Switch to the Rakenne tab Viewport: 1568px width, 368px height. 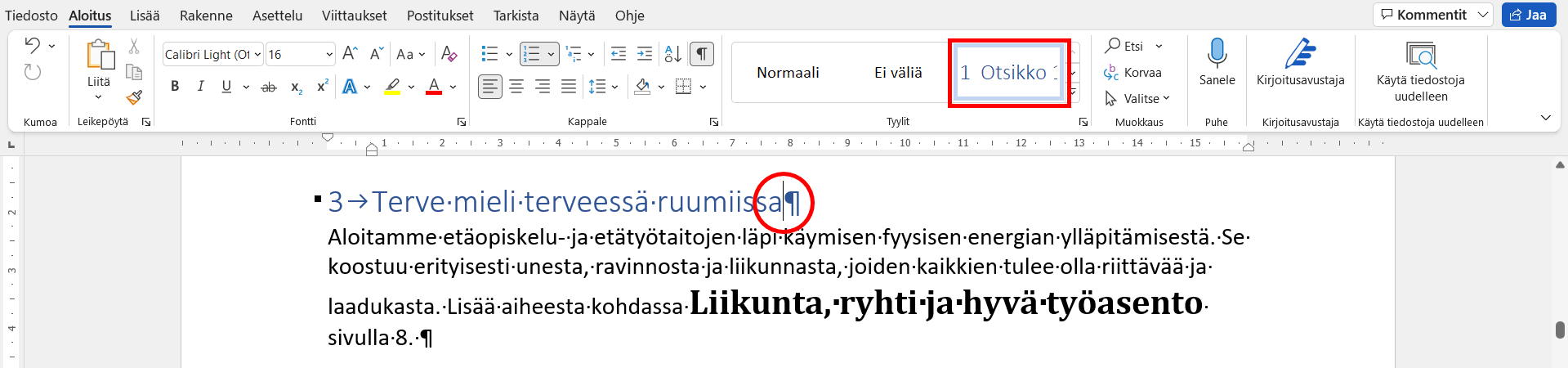[206, 16]
